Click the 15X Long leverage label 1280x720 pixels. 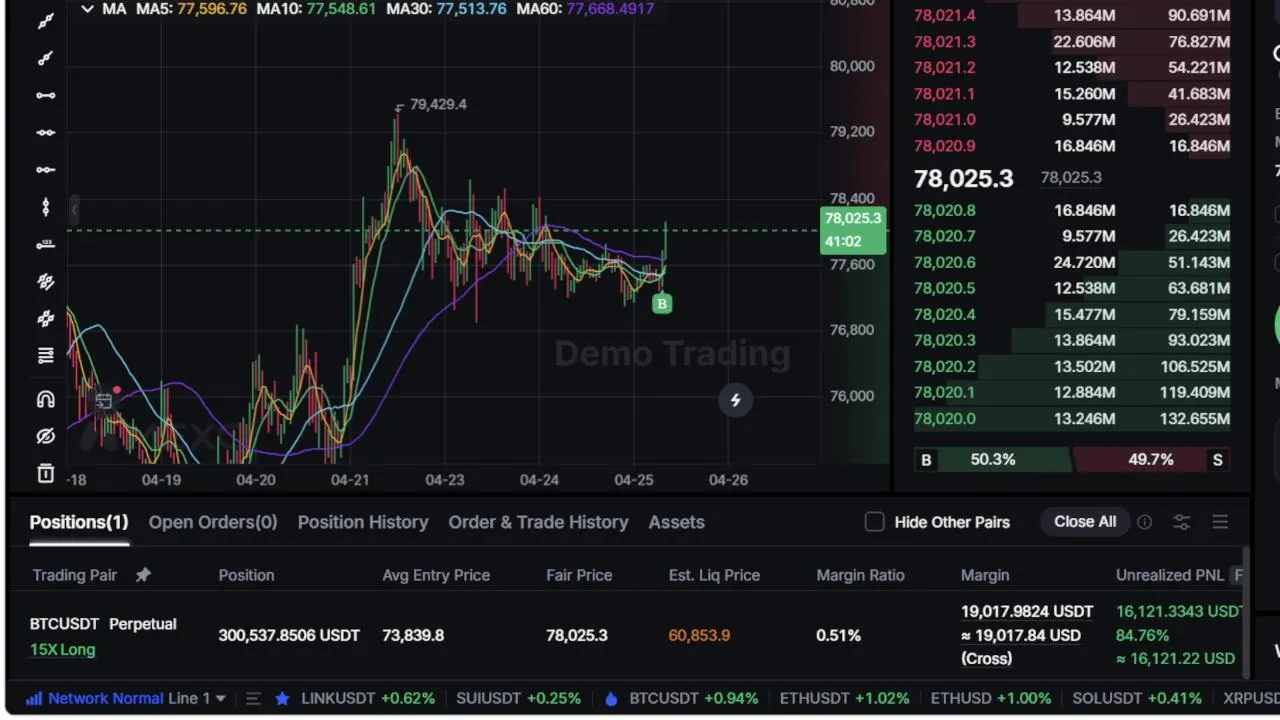pos(62,649)
